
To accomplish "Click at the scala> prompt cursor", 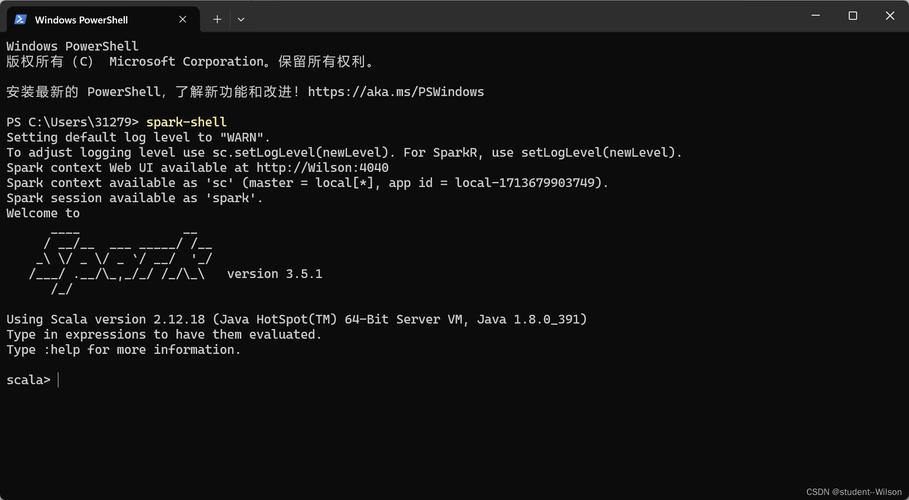I will click(x=58, y=380).
